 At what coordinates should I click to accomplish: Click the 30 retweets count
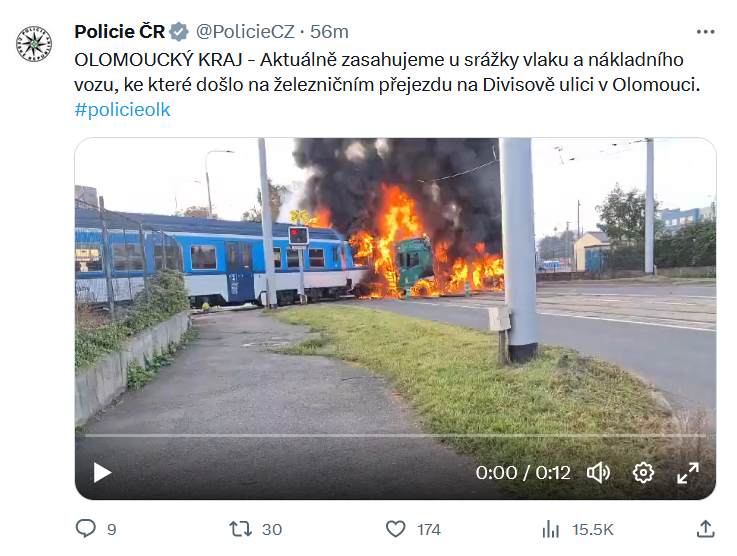[x=272, y=530]
